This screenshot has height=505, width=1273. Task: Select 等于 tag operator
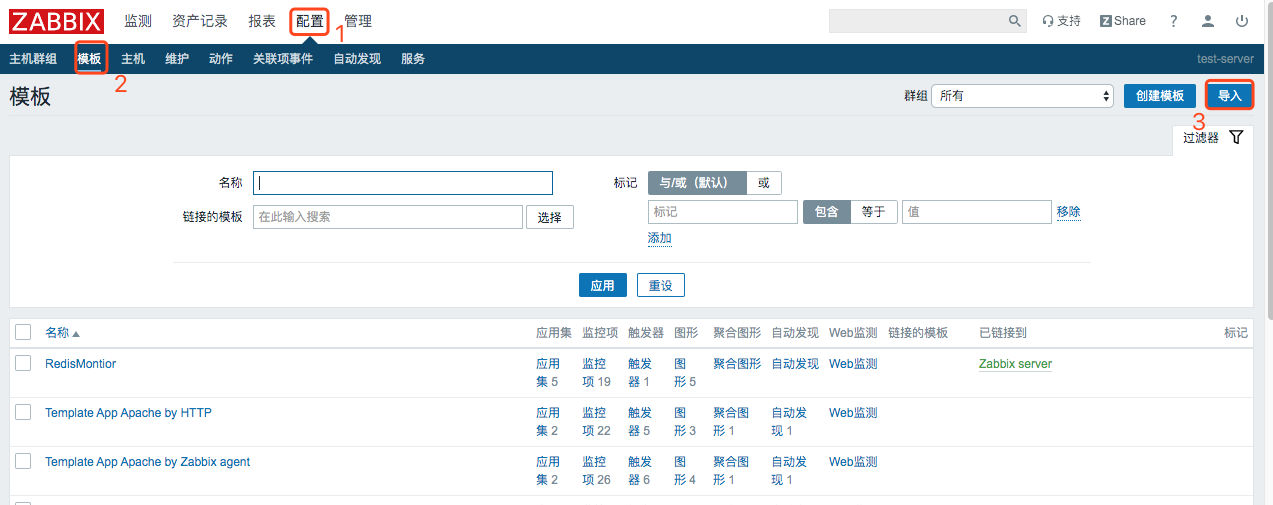[x=874, y=212]
